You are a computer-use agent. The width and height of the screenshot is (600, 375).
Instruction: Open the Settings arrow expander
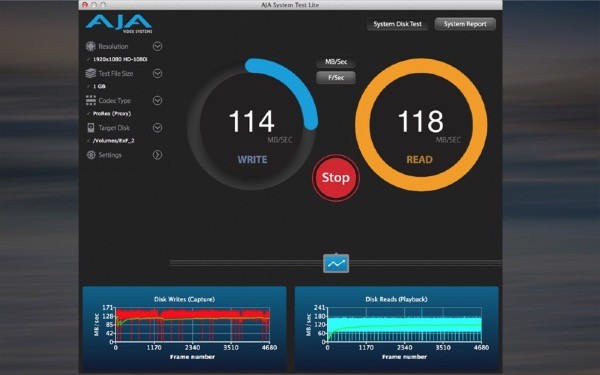point(157,155)
